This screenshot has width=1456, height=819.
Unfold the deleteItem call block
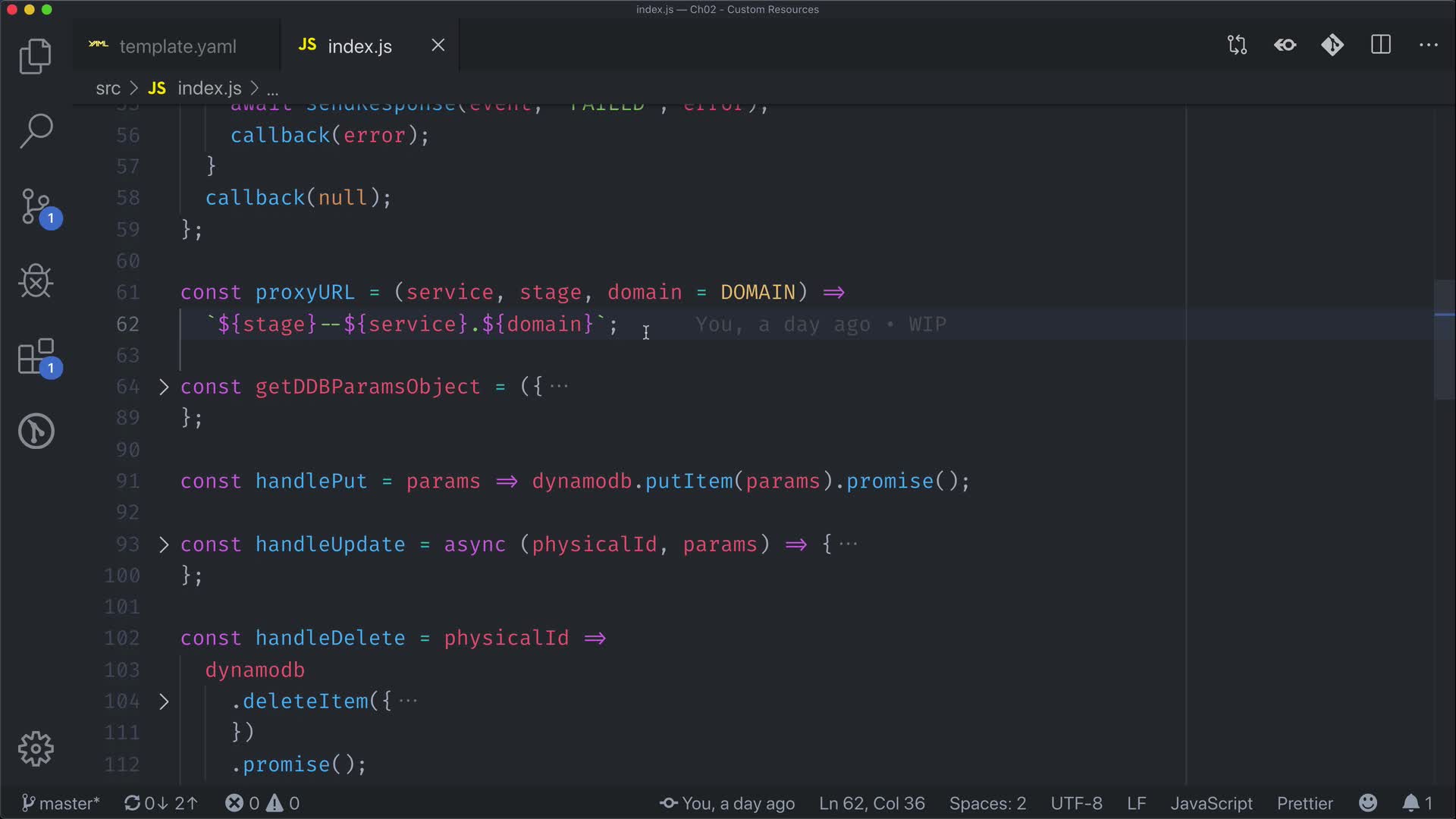click(164, 701)
